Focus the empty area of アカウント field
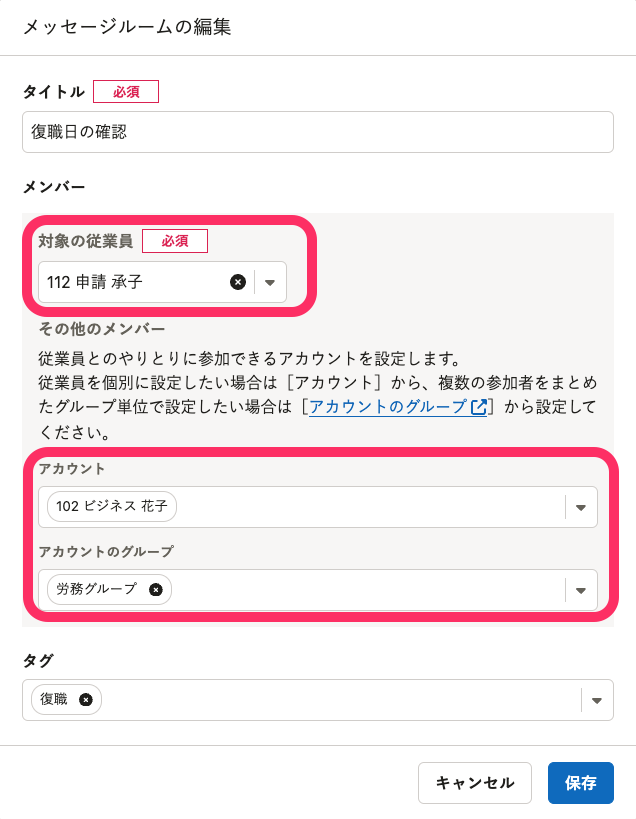This screenshot has width=636, height=819. (x=370, y=507)
